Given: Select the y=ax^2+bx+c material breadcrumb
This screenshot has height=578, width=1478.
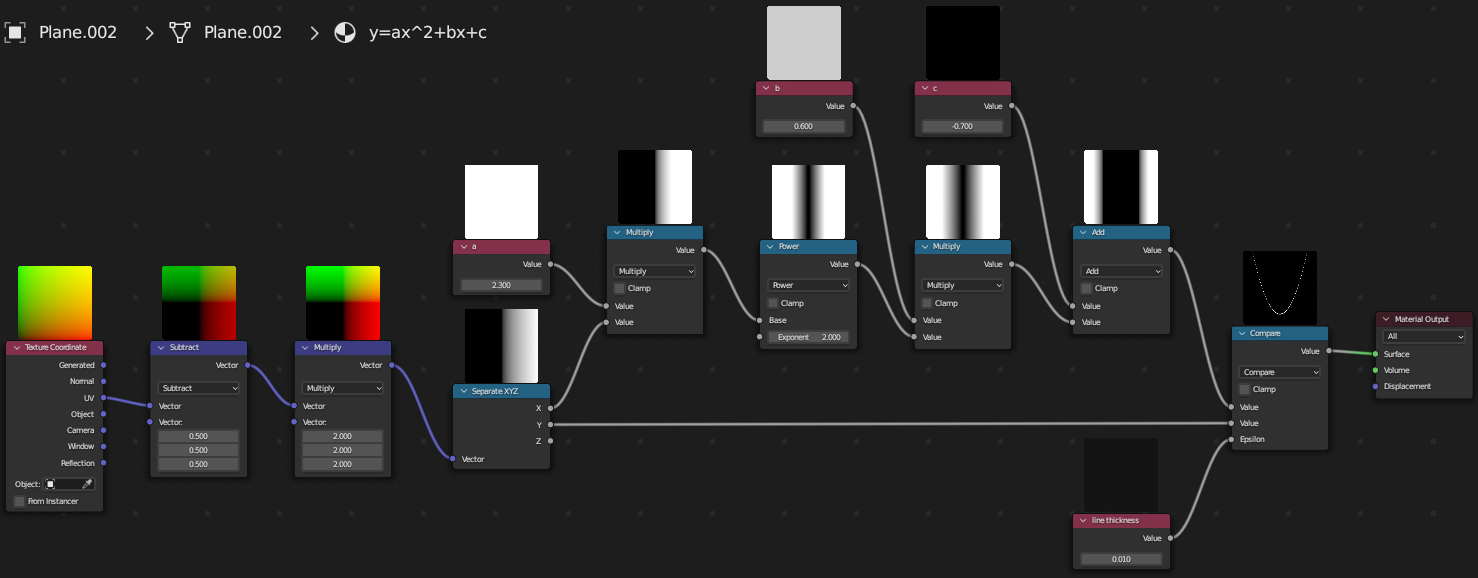Looking at the screenshot, I should [428, 32].
